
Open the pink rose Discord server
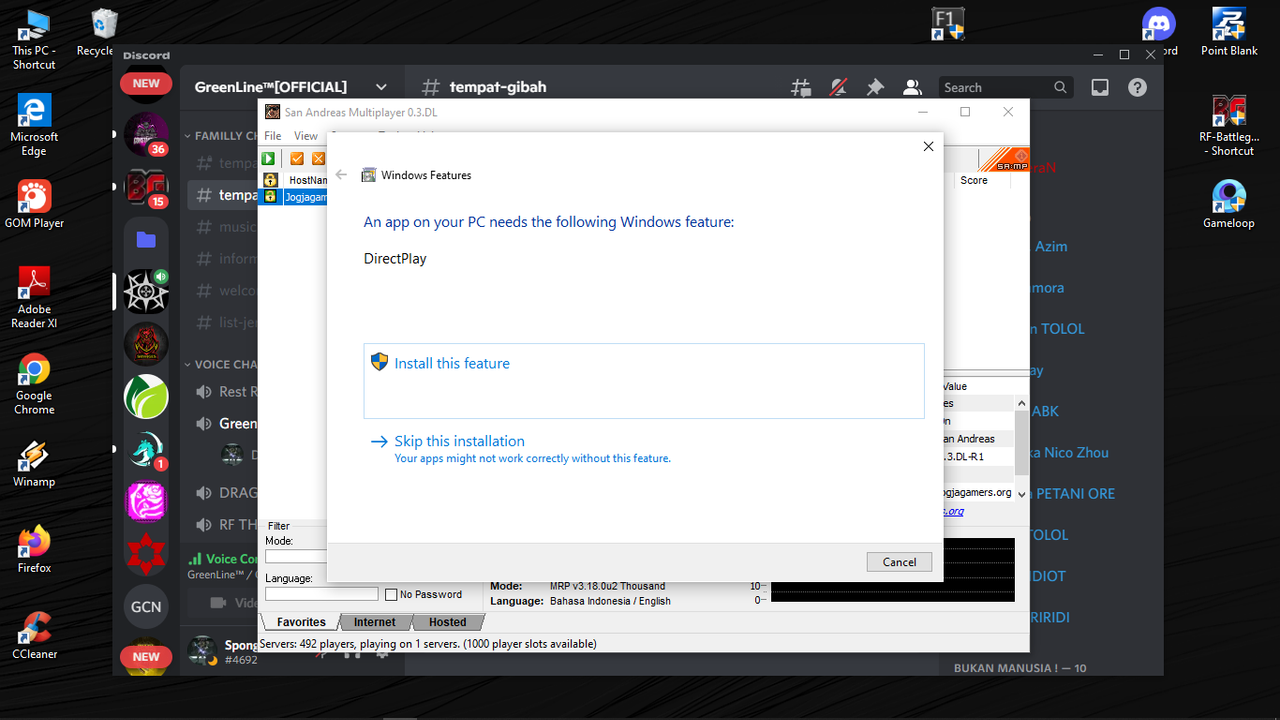[x=146, y=501]
